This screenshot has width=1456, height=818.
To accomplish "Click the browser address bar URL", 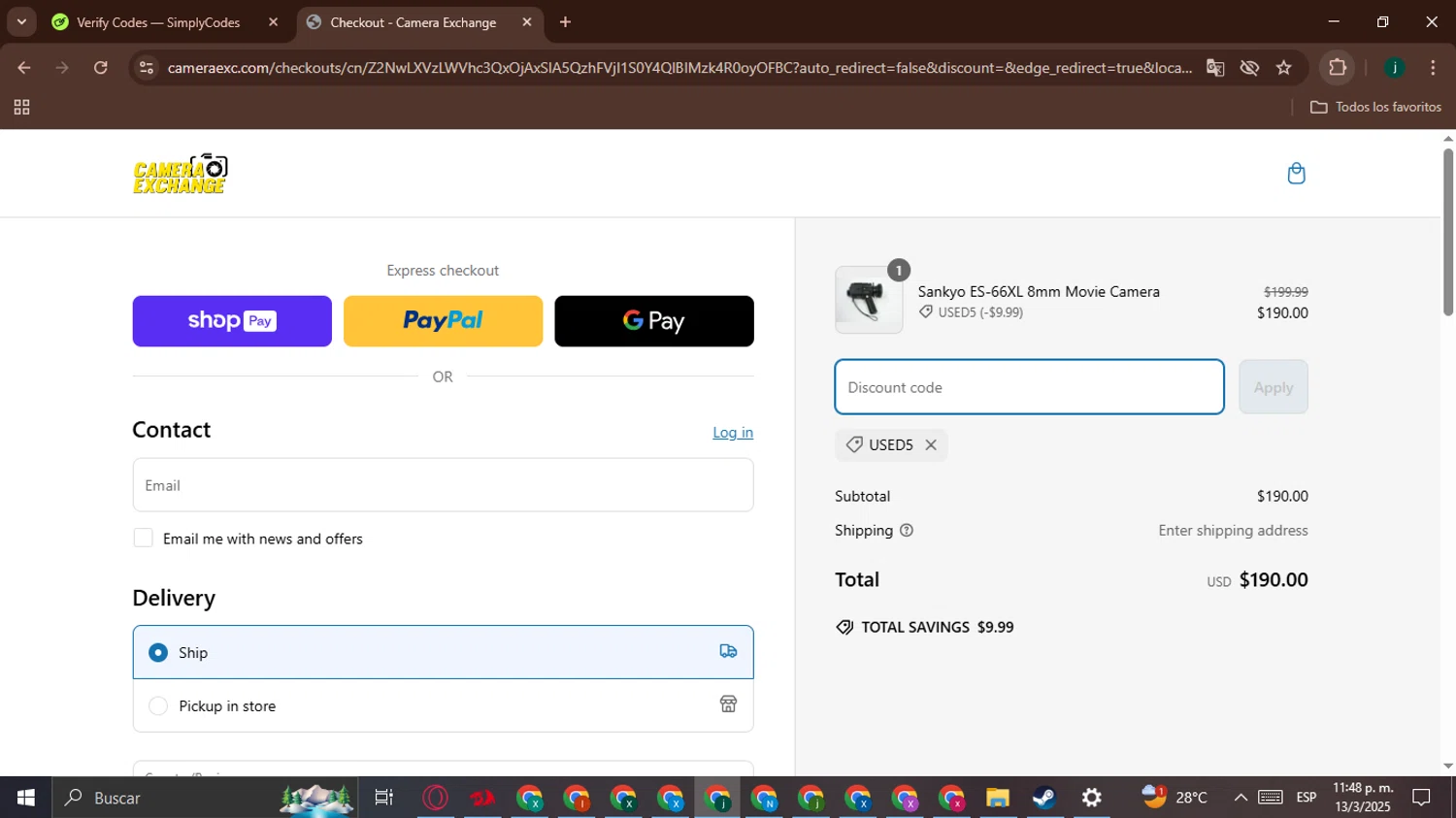I will click(679, 68).
